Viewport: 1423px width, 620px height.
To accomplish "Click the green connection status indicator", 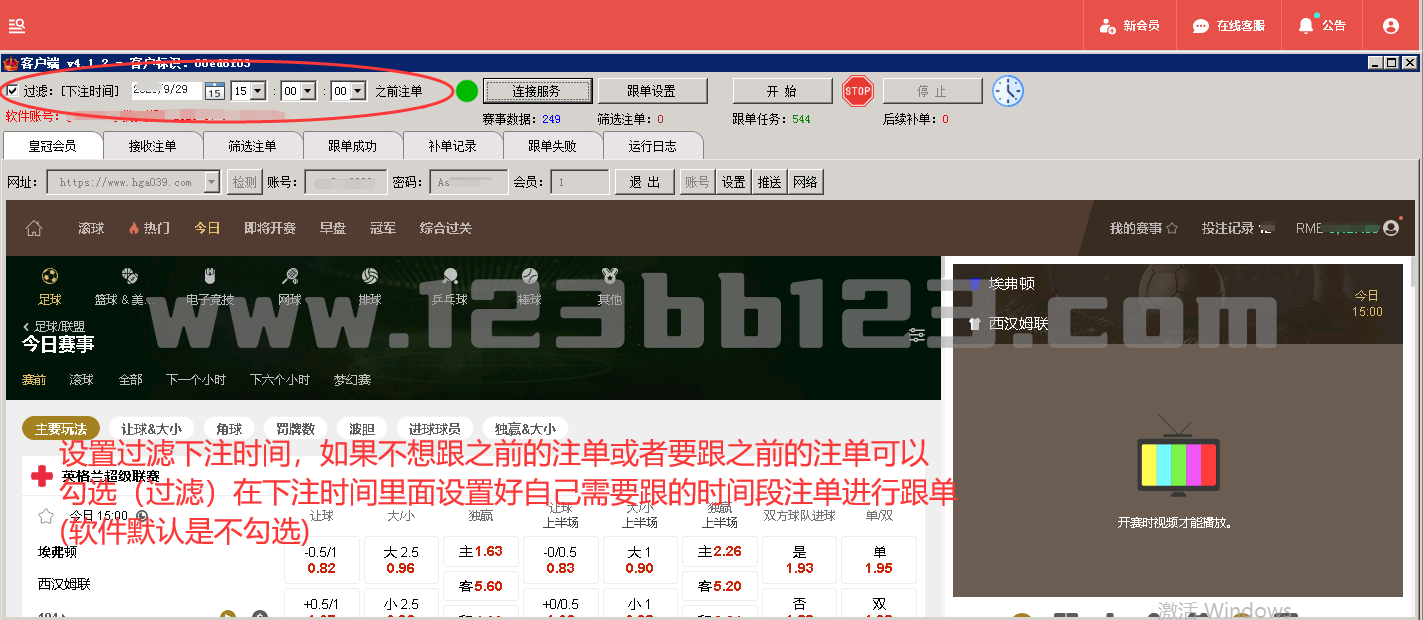I will 467,91.
